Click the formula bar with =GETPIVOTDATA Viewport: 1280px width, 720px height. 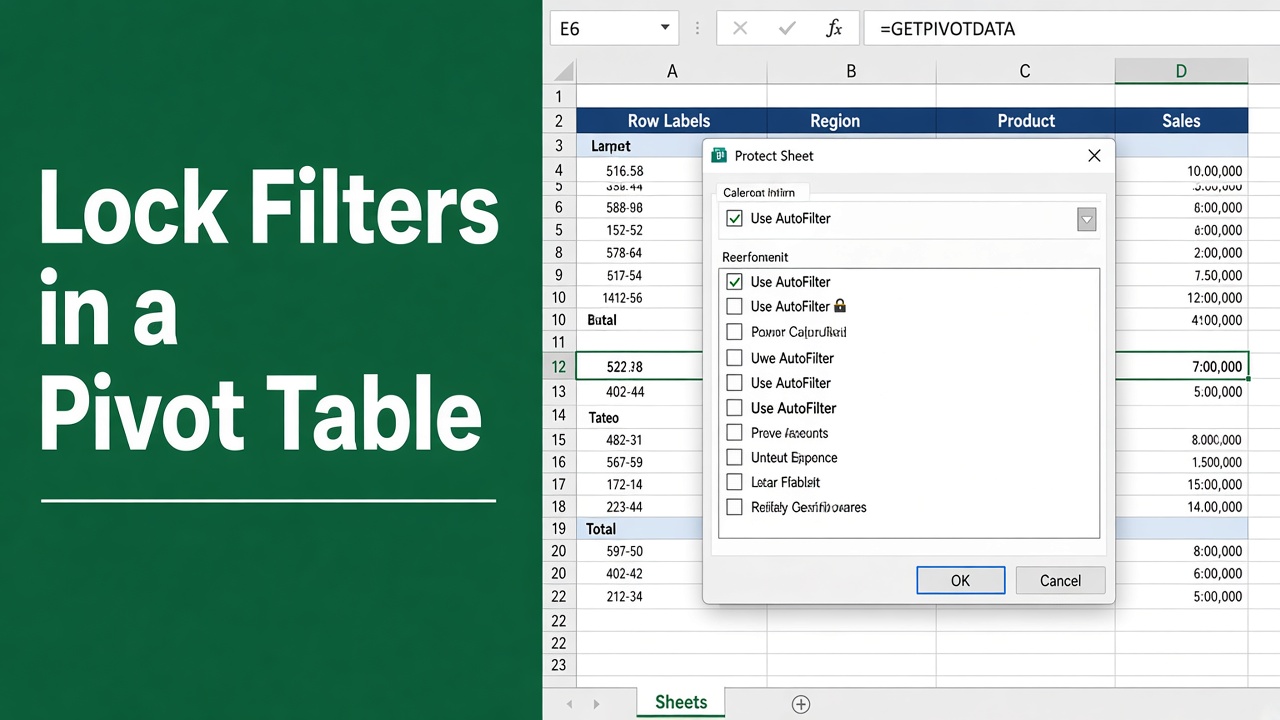(x=1070, y=29)
